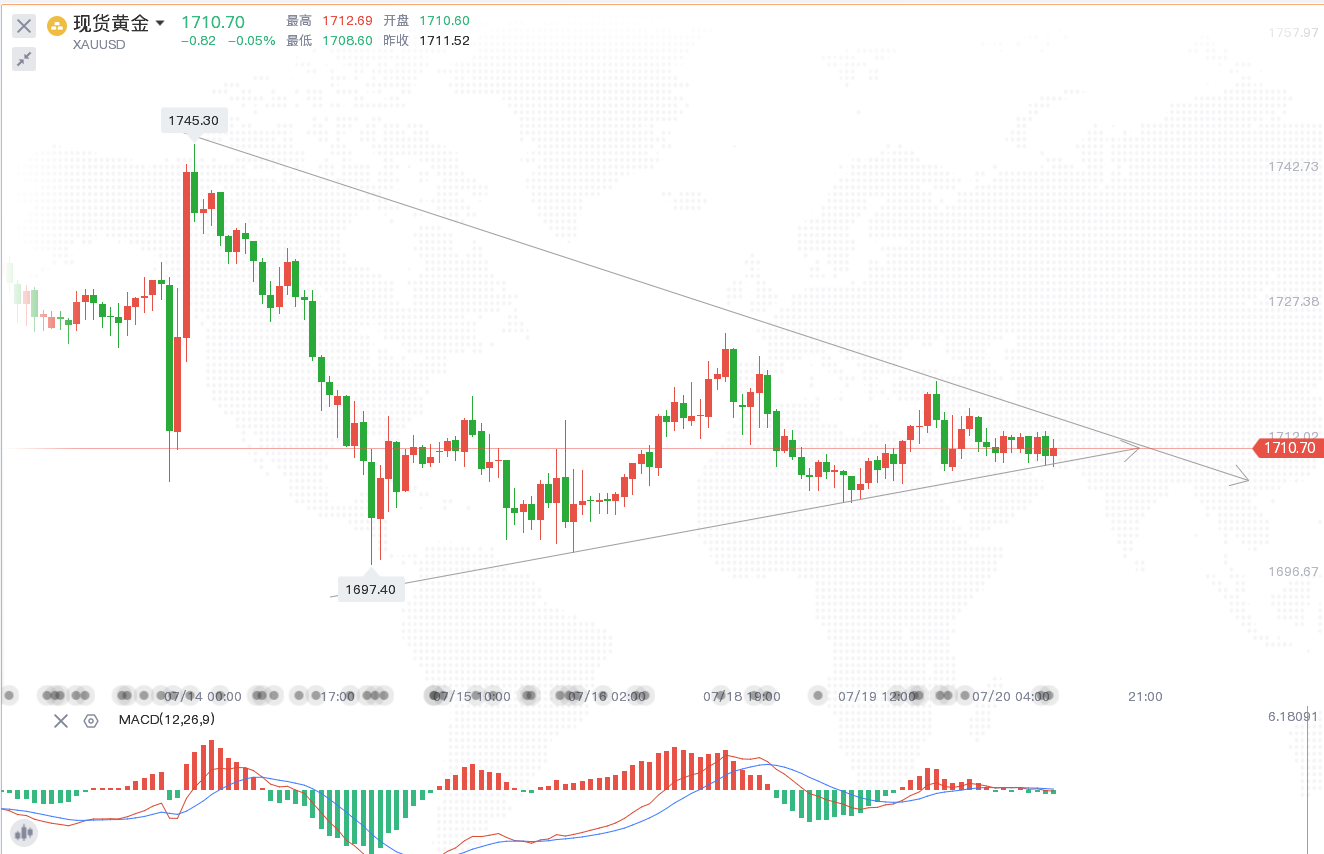Click the 07/15 10:00 time label
1324x854 pixels.
click(x=471, y=696)
